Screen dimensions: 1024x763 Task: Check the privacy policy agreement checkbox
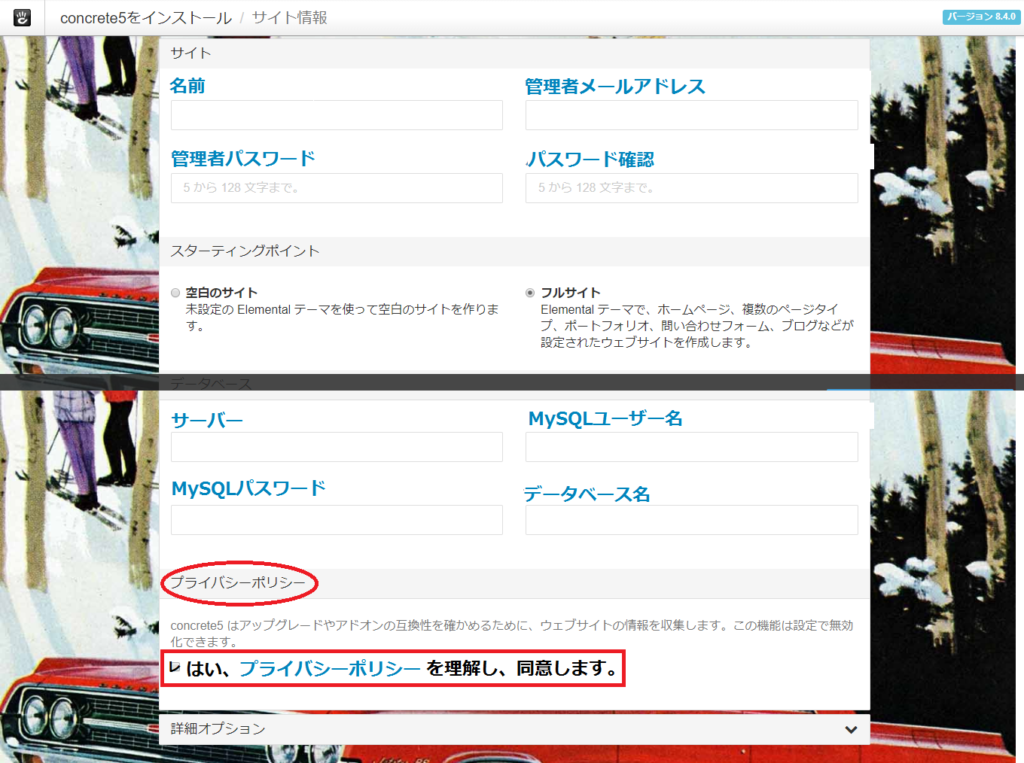(175, 667)
